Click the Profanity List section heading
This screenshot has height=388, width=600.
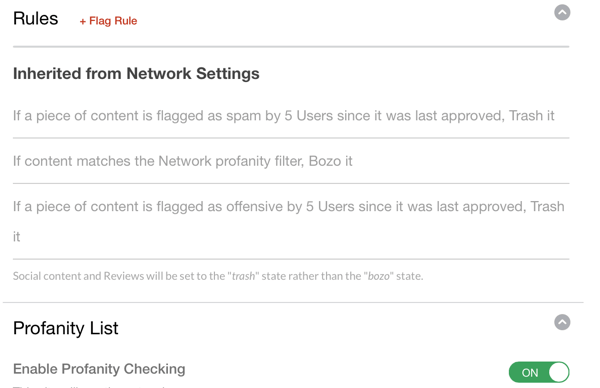coord(65,328)
